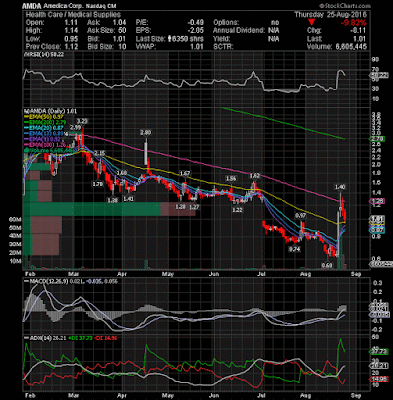393x400 pixels.
Task: Click the EPS value -2.05
Action: click(x=195, y=30)
